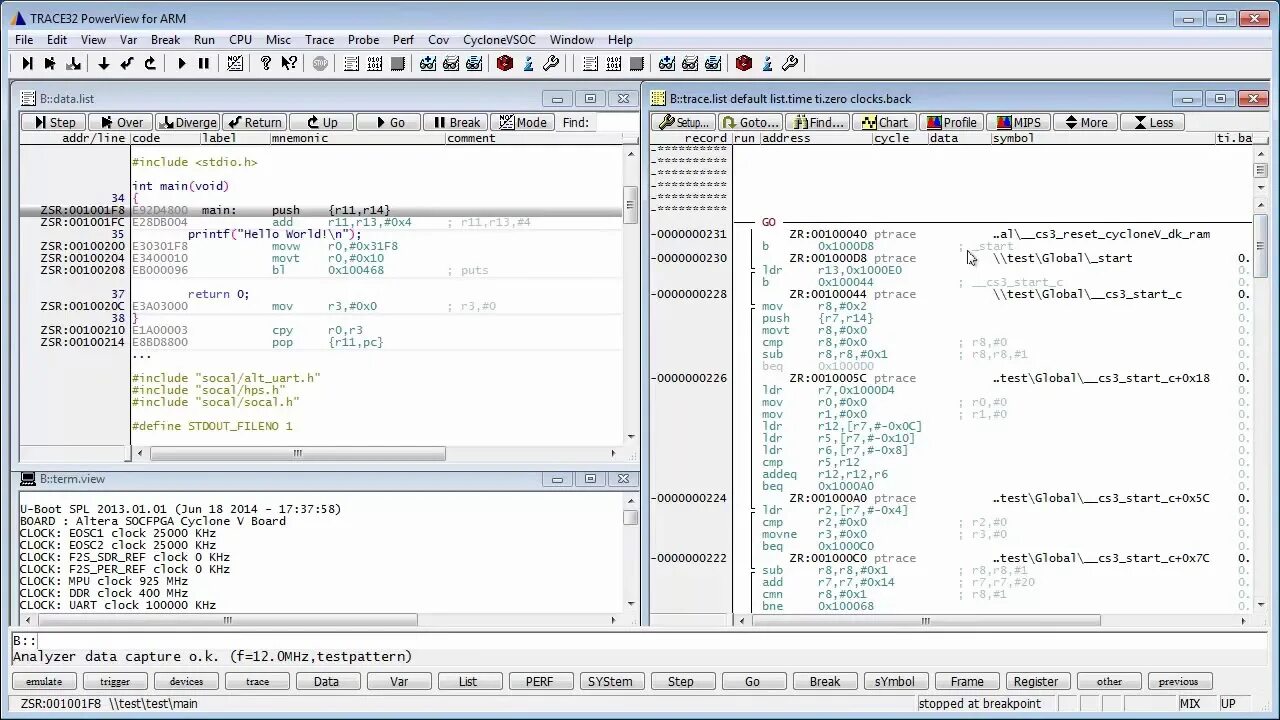
Task: Click the Step Over icon in main toolbar
Action: (x=50, y=63)
